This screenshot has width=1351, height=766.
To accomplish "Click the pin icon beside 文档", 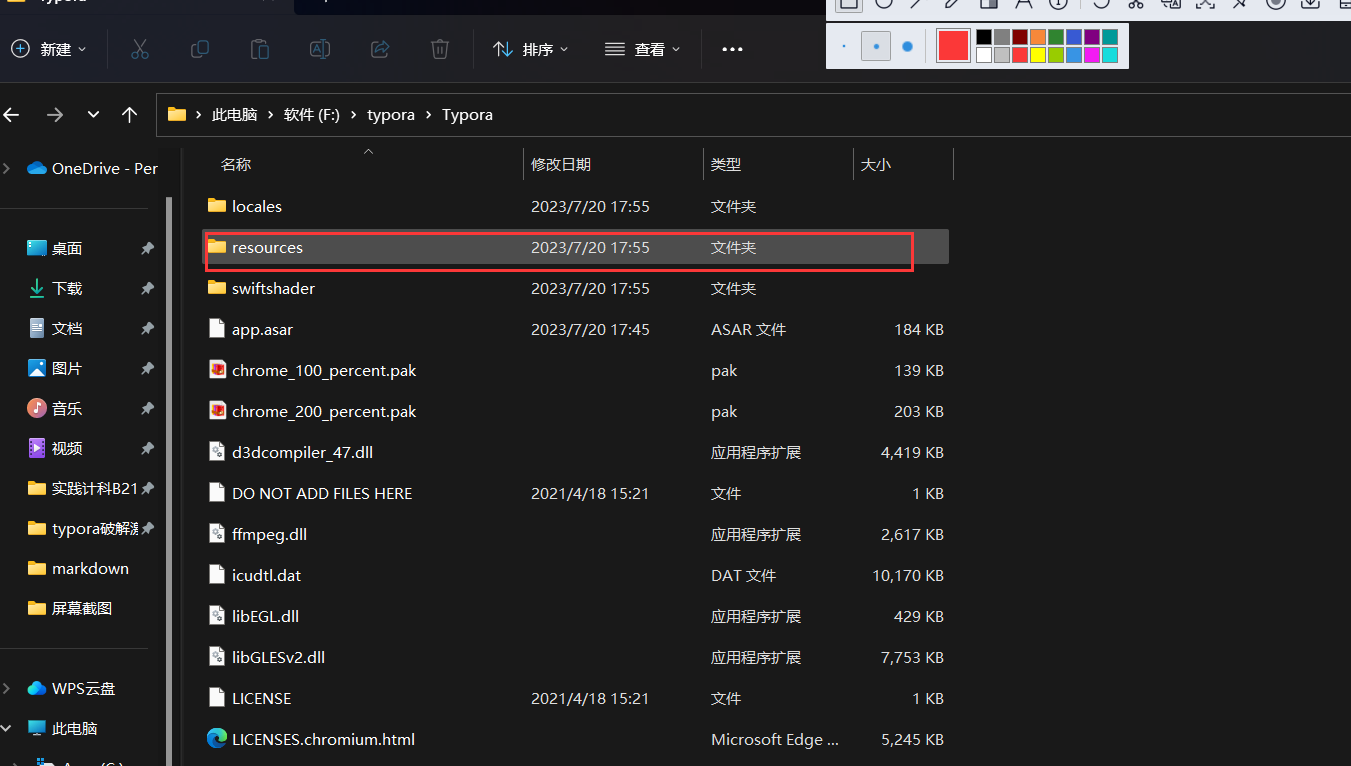I will click(148, 328).
